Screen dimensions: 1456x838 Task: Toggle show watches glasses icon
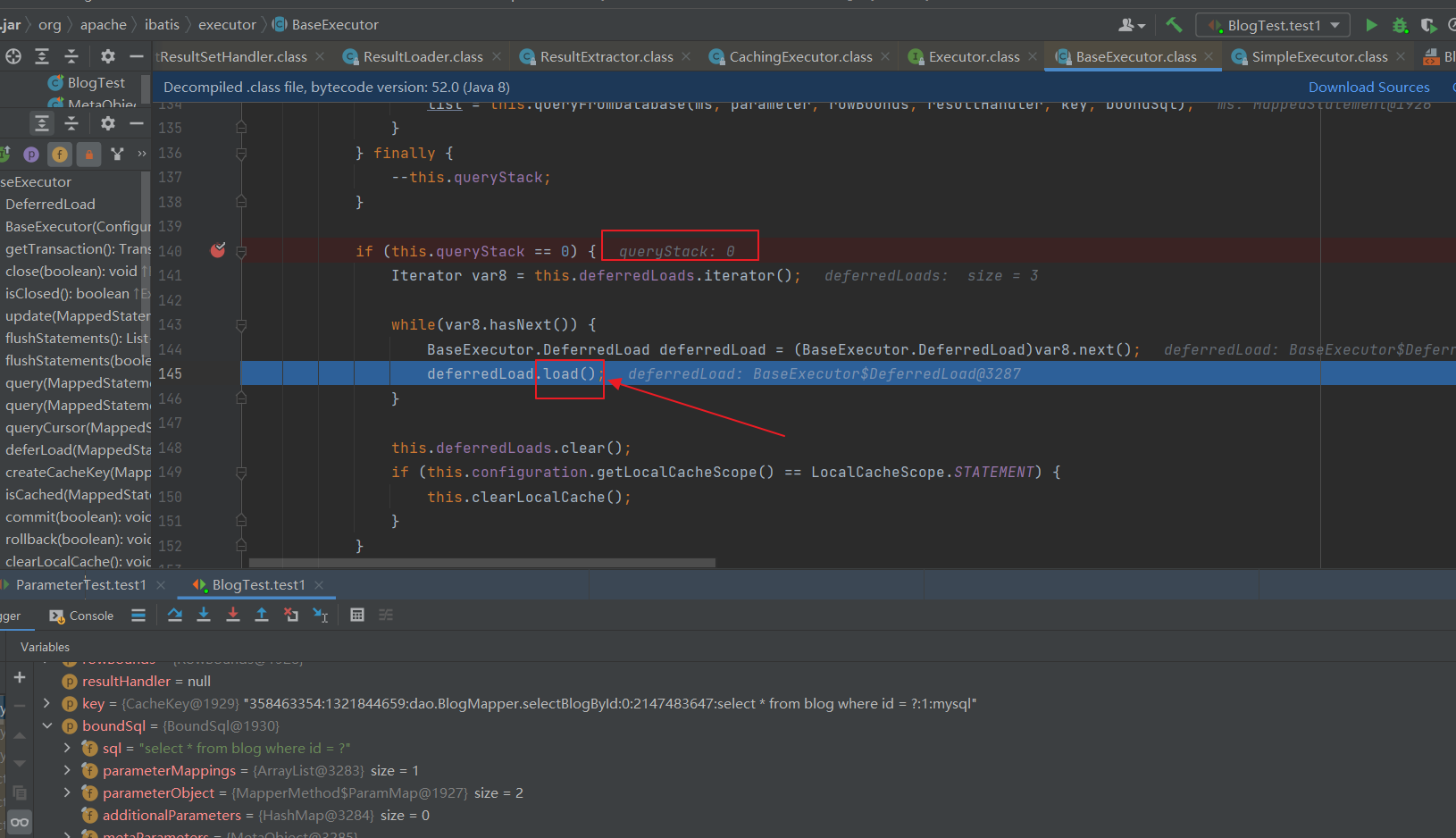pyautogui.click(x=20, y=823)
